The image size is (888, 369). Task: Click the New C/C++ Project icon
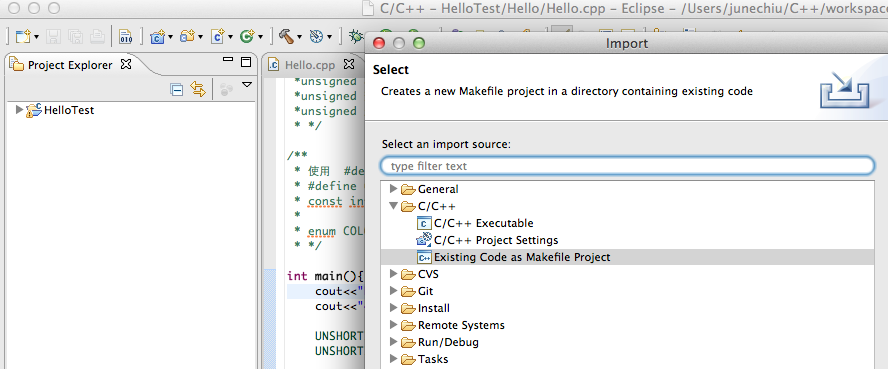[157, 37]
